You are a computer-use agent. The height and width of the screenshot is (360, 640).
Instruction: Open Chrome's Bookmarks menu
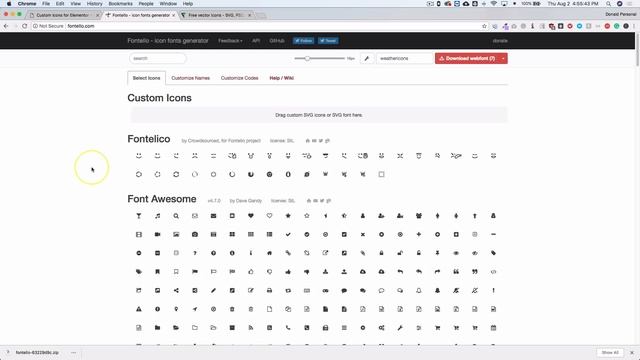(x=120, y=4)
